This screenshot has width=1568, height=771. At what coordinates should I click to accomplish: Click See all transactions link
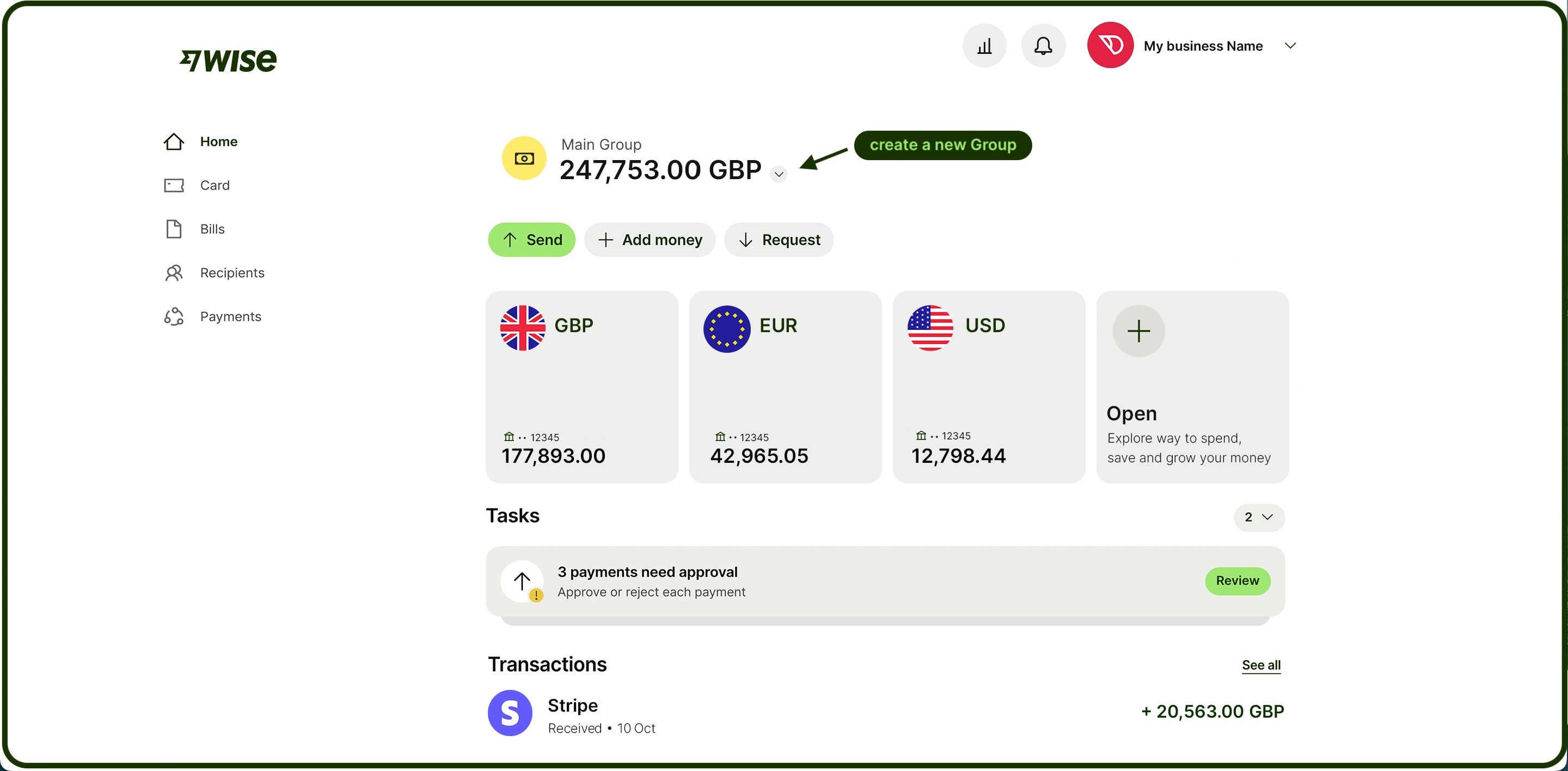(x=1260, y=665)
